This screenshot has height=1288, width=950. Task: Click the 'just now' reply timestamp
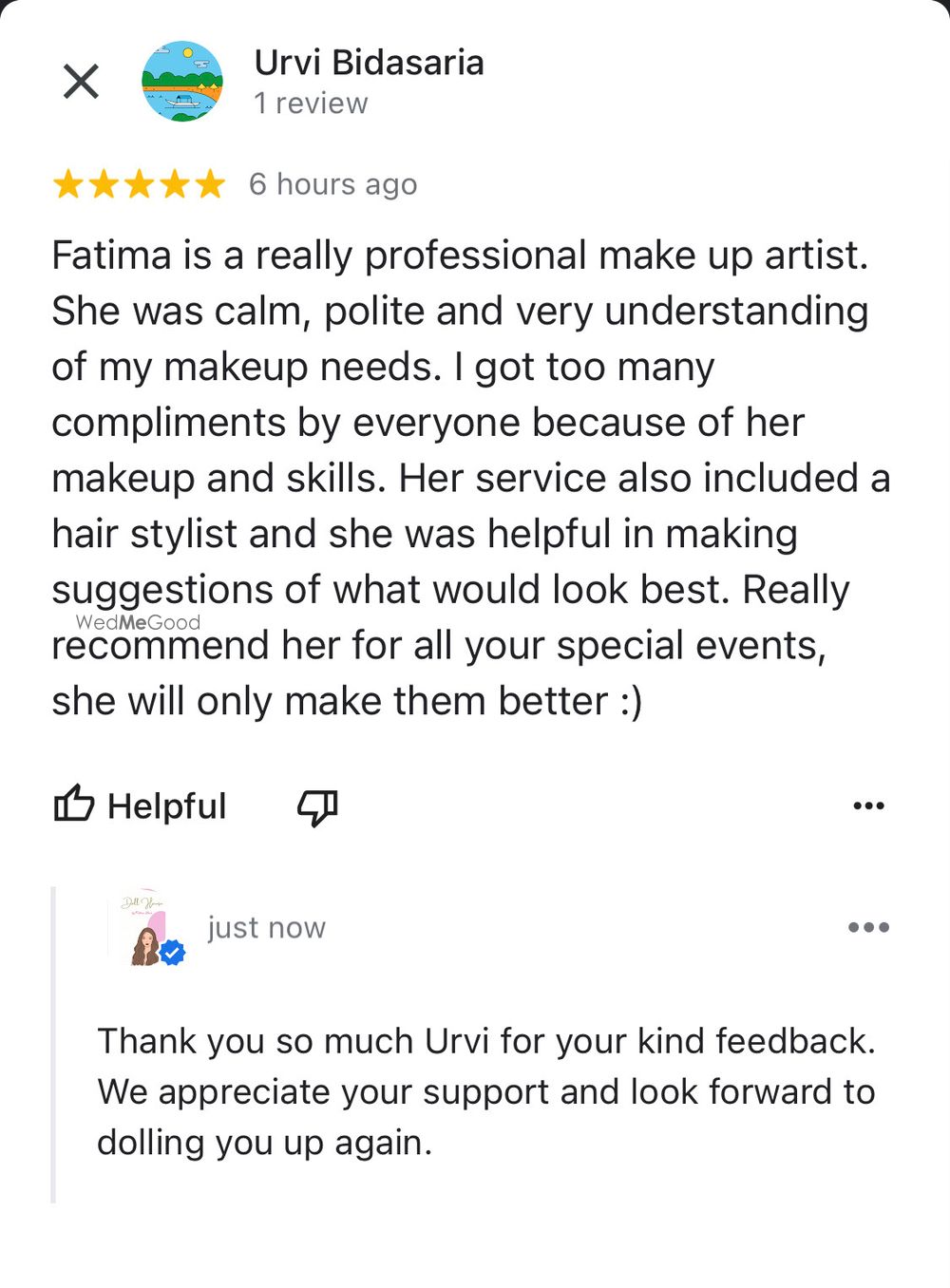click(266, 927)
